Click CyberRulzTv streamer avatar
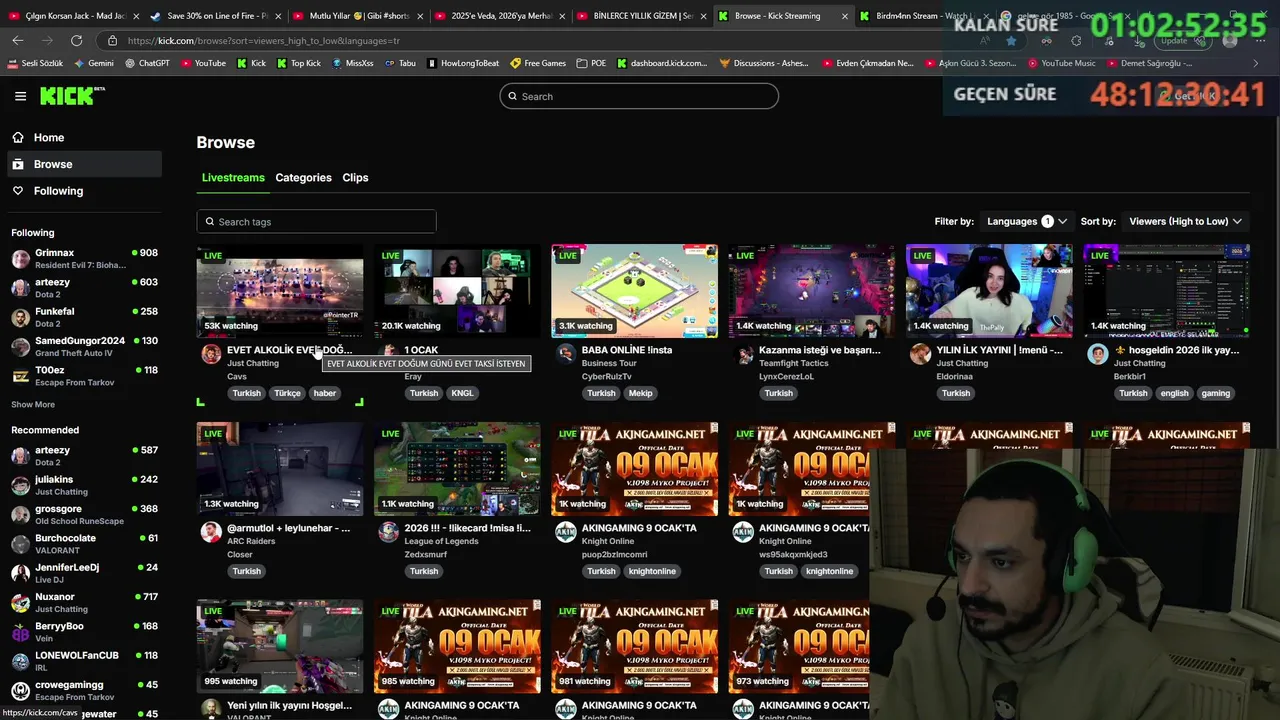This screenshot has height=720, width=1280. tap(566, 354)
